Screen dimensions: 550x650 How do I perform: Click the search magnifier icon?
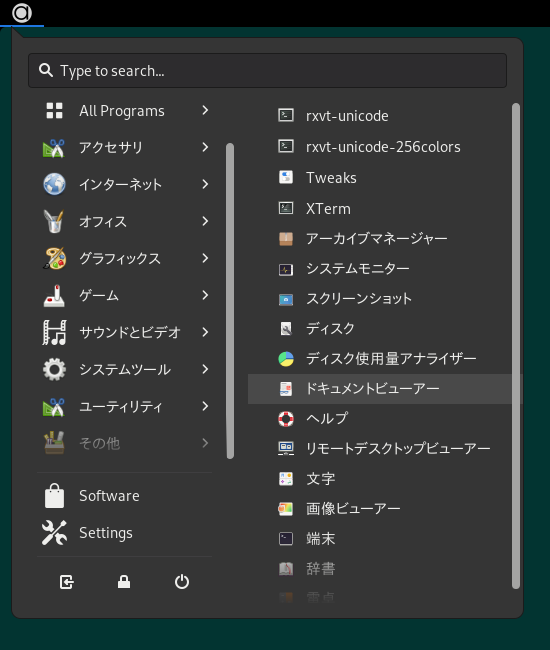tap(46, 70)
